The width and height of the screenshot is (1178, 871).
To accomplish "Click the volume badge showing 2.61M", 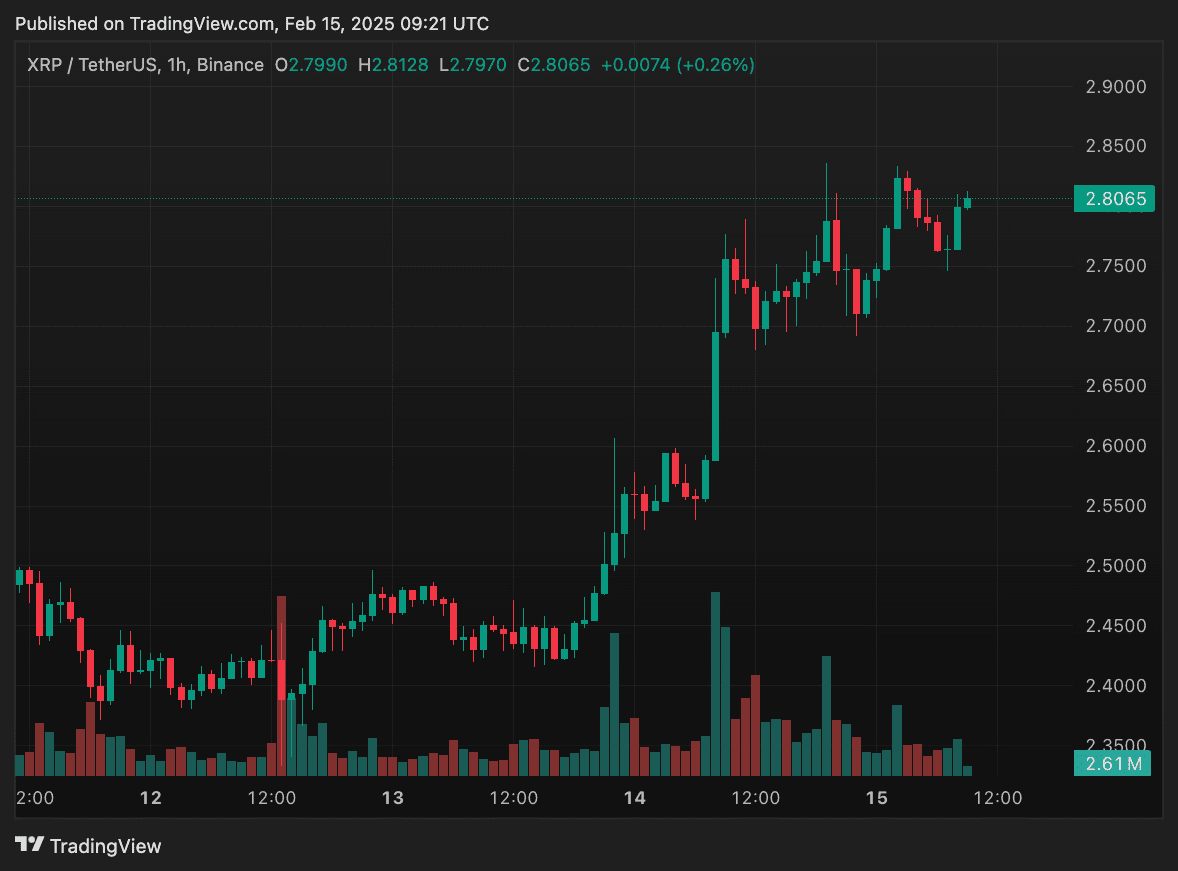I will tap(1112, 763).
